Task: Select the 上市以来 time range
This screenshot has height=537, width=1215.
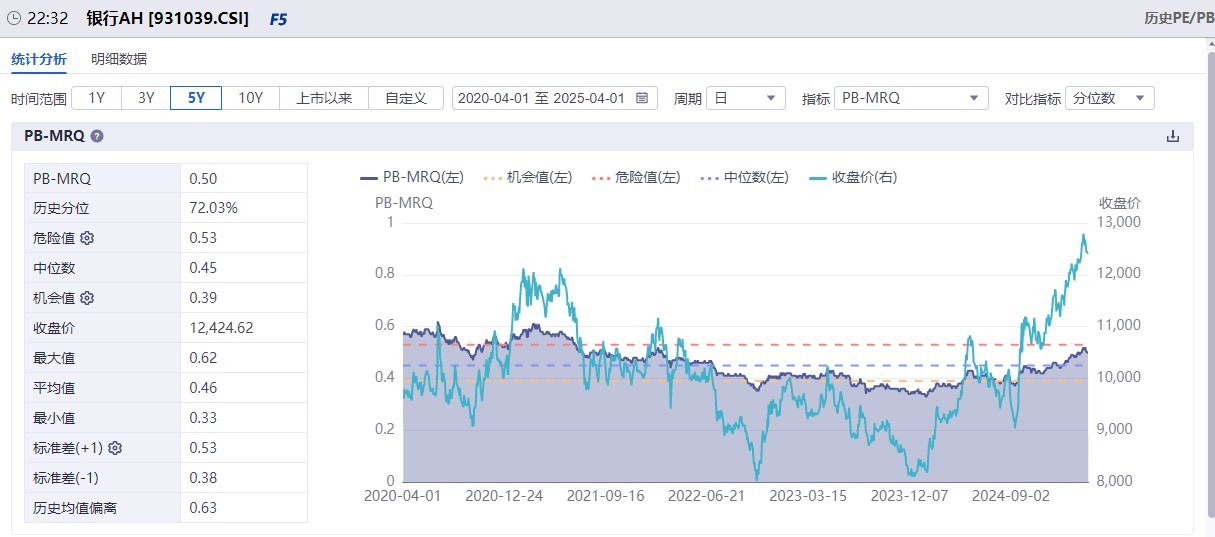Action: pyautogui.click(x=324, y=98)
